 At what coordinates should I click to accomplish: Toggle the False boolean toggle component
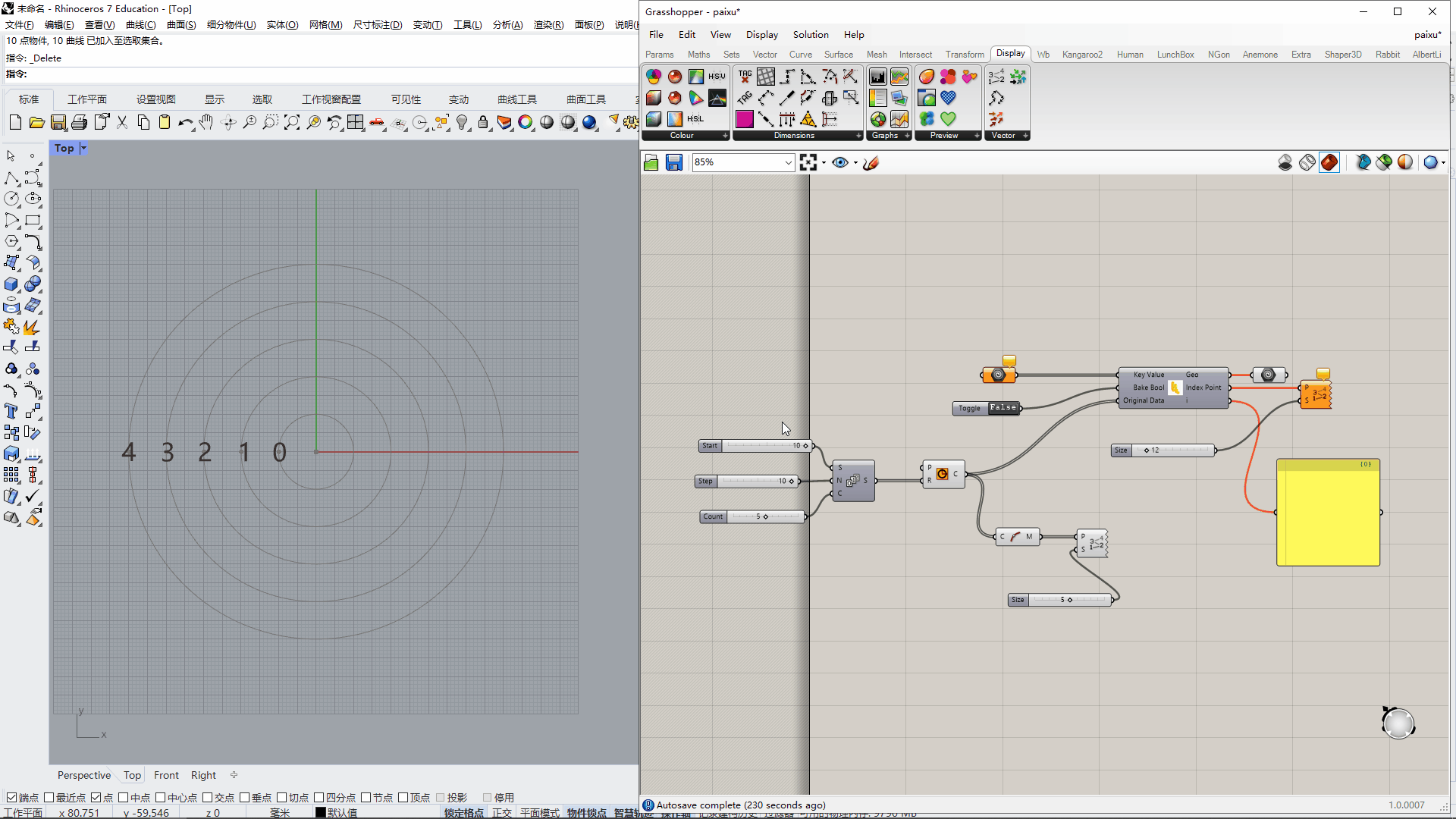1003,408
